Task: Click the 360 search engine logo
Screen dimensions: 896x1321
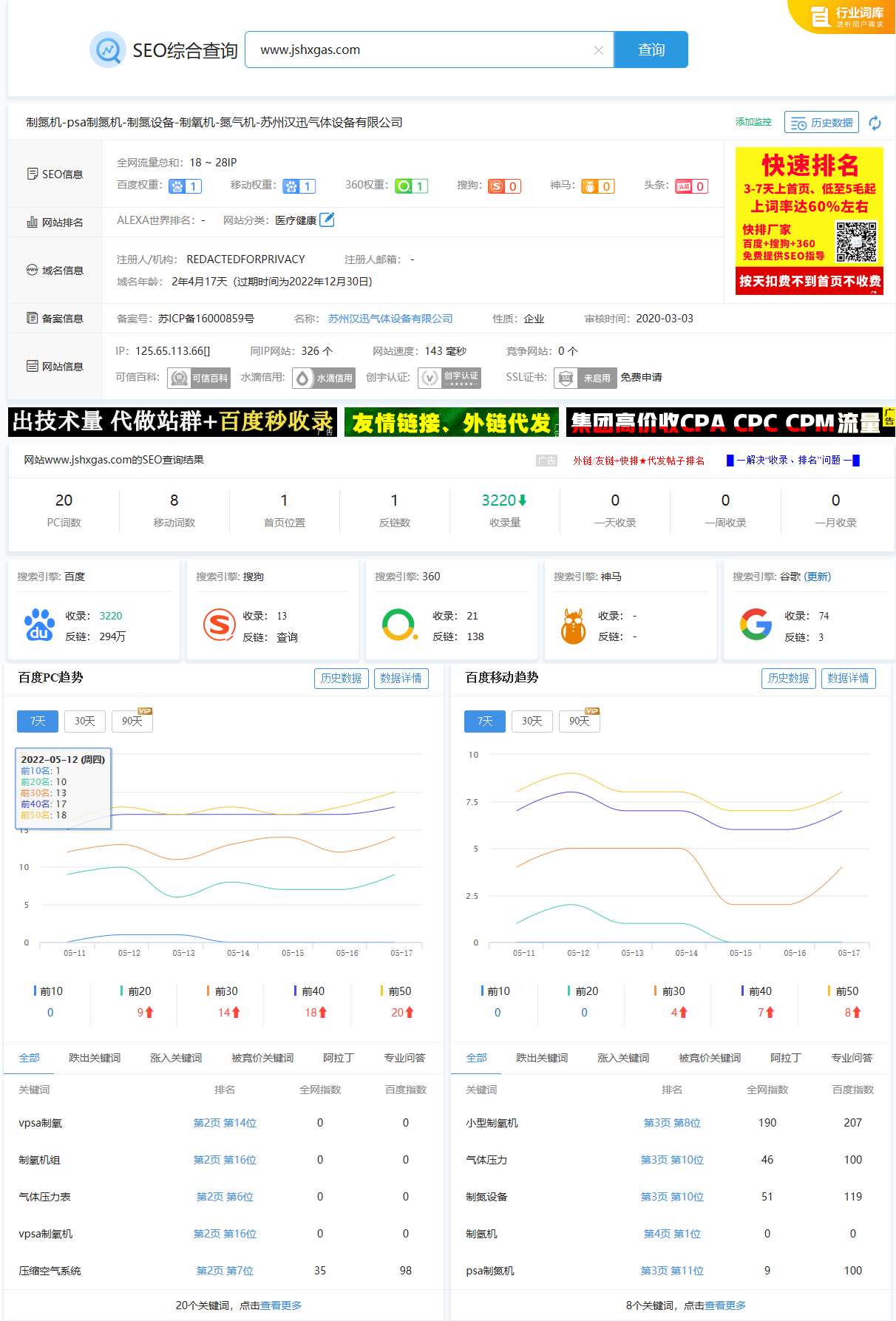Action: tap(400, 625)
